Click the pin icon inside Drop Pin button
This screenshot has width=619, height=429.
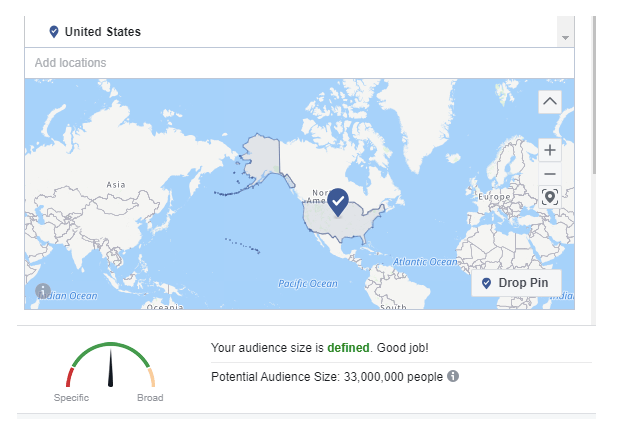coord(486,283)
